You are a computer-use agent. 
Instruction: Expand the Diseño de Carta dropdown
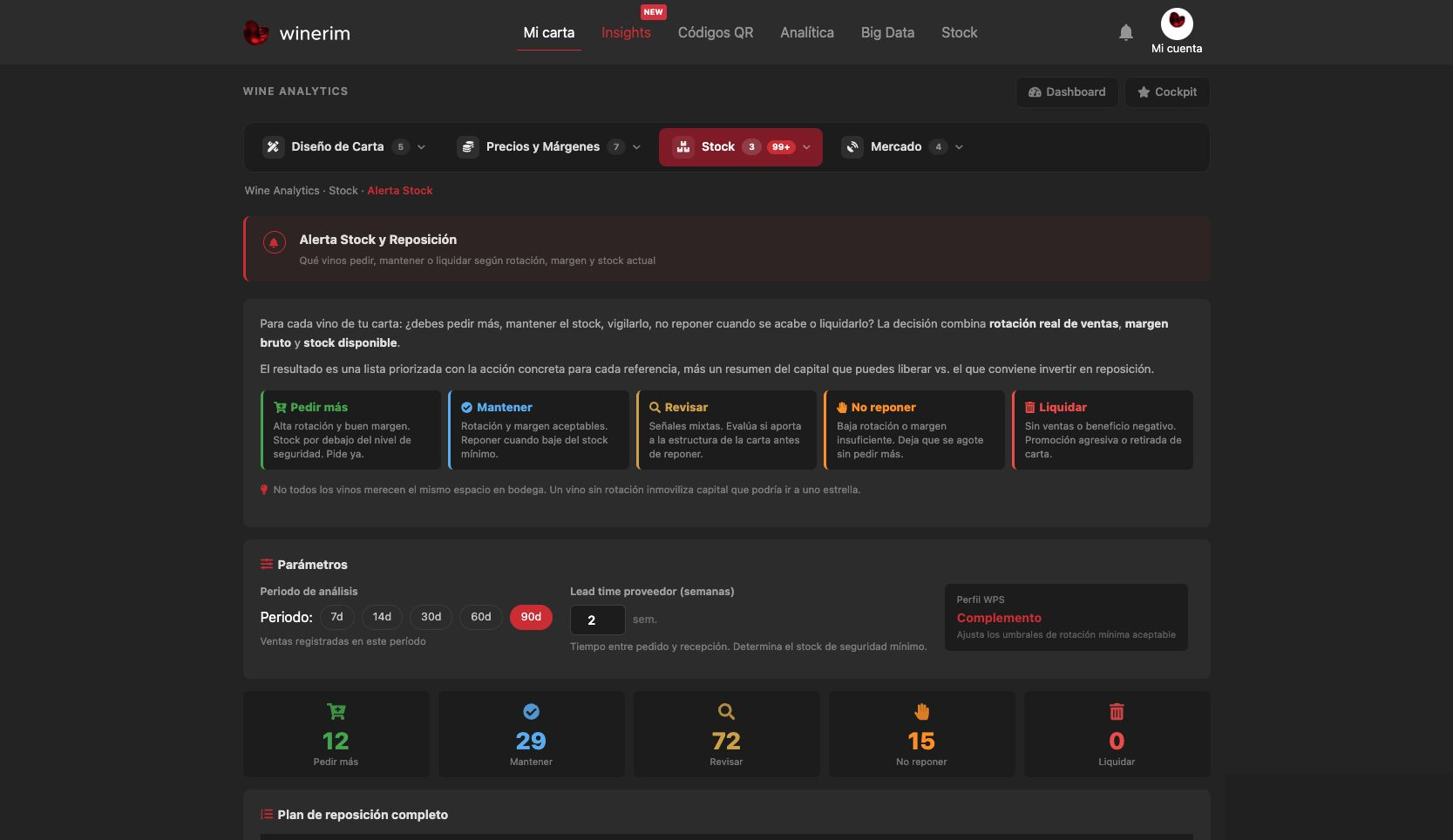coord(421,147)
